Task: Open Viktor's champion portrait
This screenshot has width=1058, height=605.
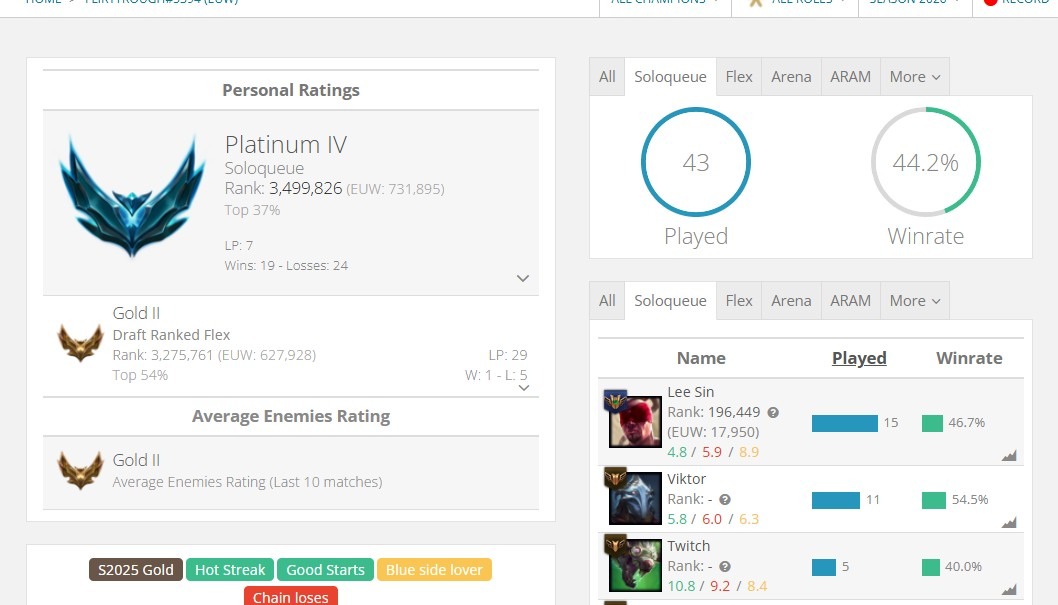Action: coord(635,498)
